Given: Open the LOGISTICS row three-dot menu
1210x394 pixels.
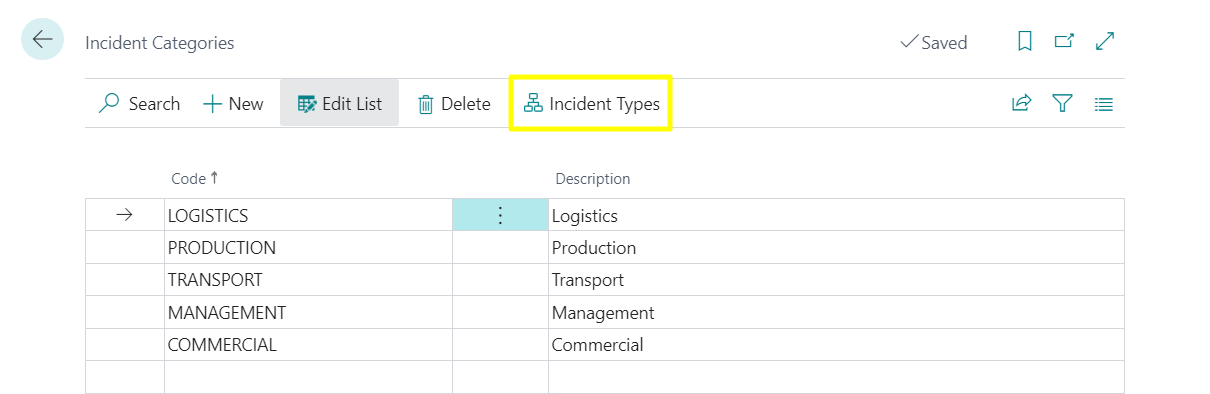Looking at the screenshot, I should tap(501, 215).
